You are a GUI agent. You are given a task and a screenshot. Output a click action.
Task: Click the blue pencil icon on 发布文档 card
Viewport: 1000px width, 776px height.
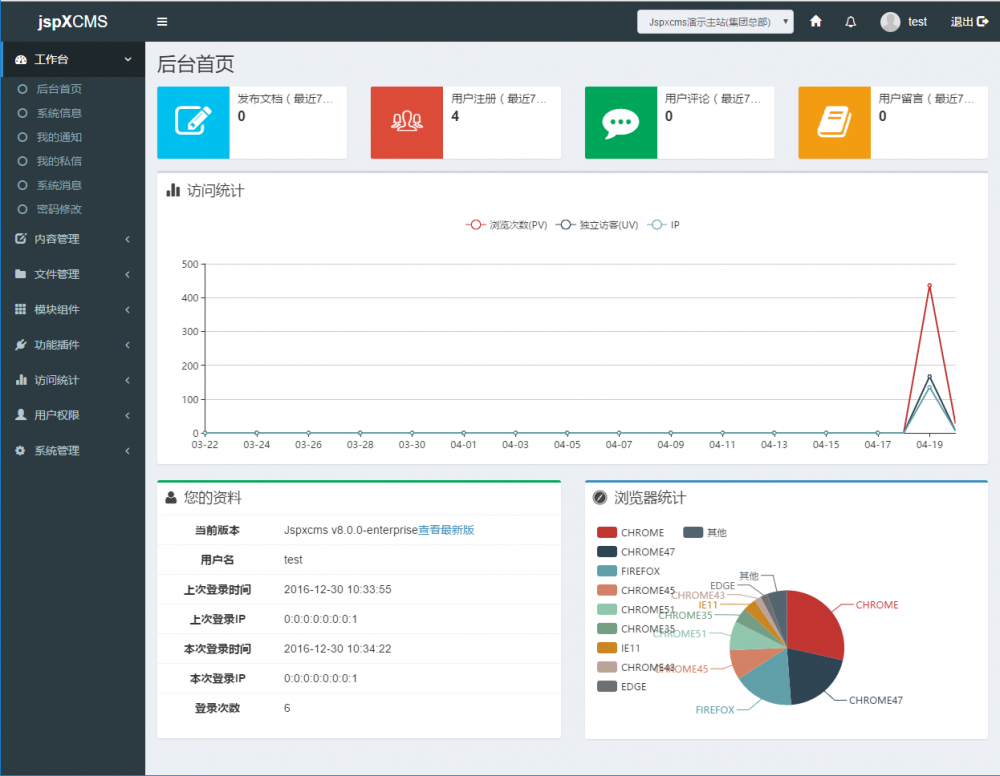[x=193, y=122]
